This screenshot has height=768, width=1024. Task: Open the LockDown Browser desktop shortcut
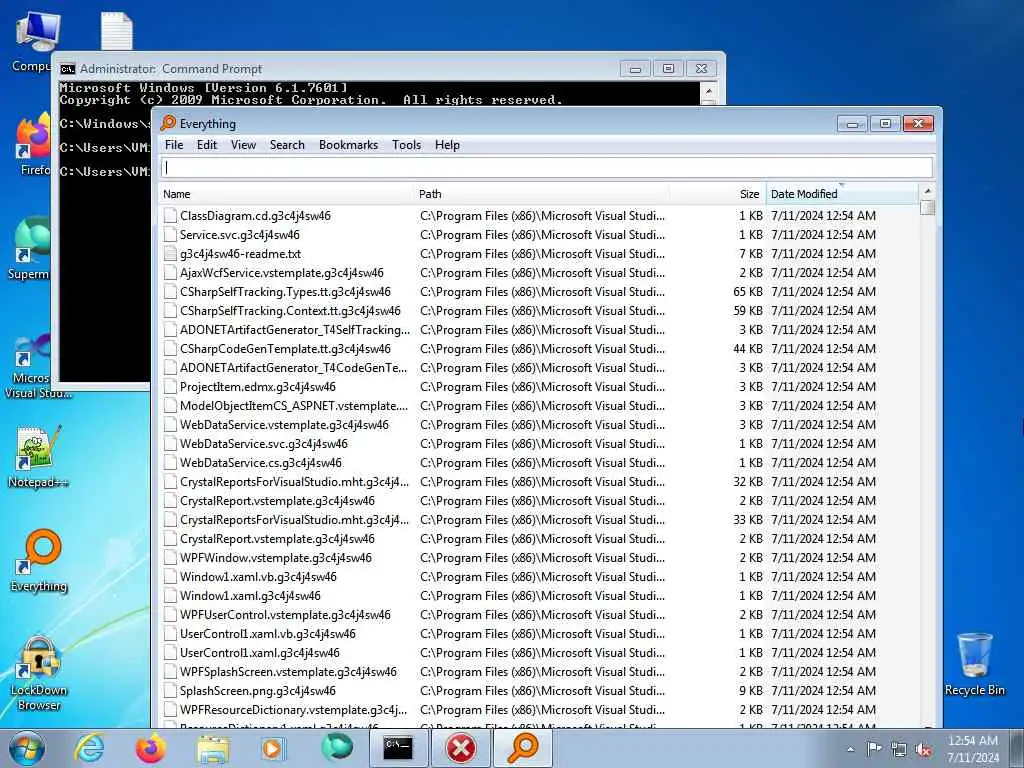[x=39, y=673]
